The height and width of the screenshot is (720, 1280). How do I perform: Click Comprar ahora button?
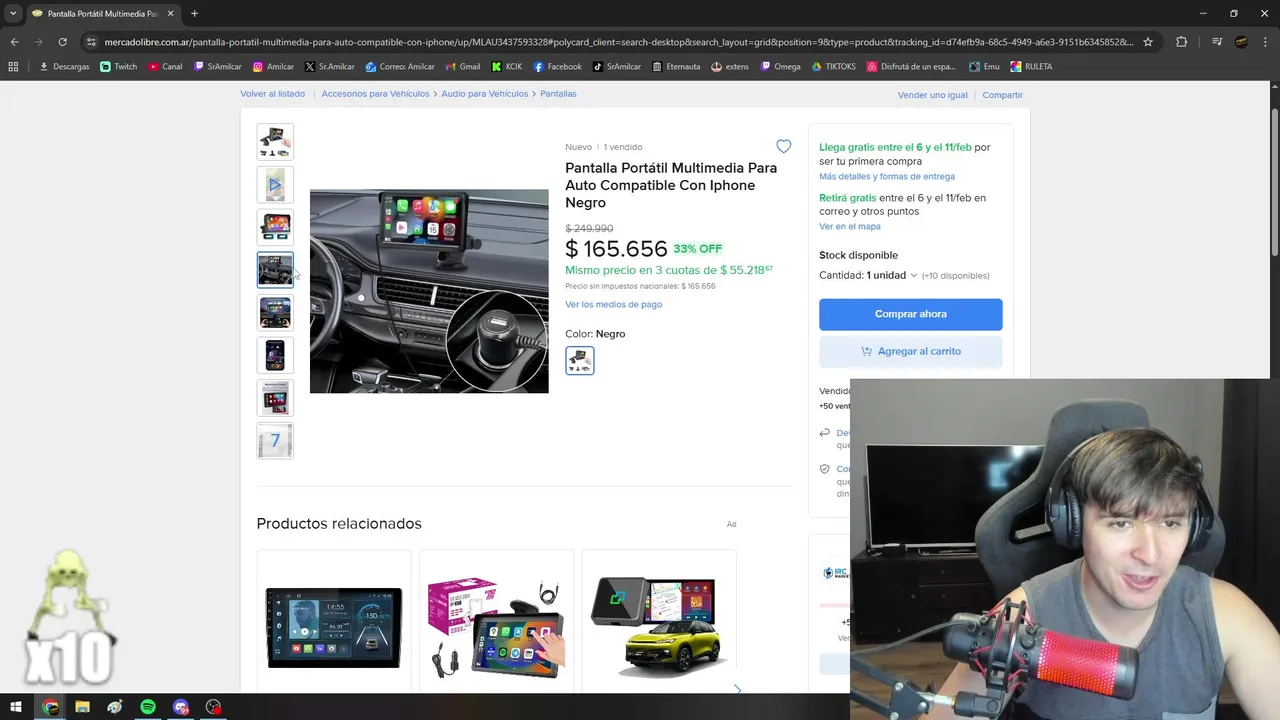click(910, 314)
